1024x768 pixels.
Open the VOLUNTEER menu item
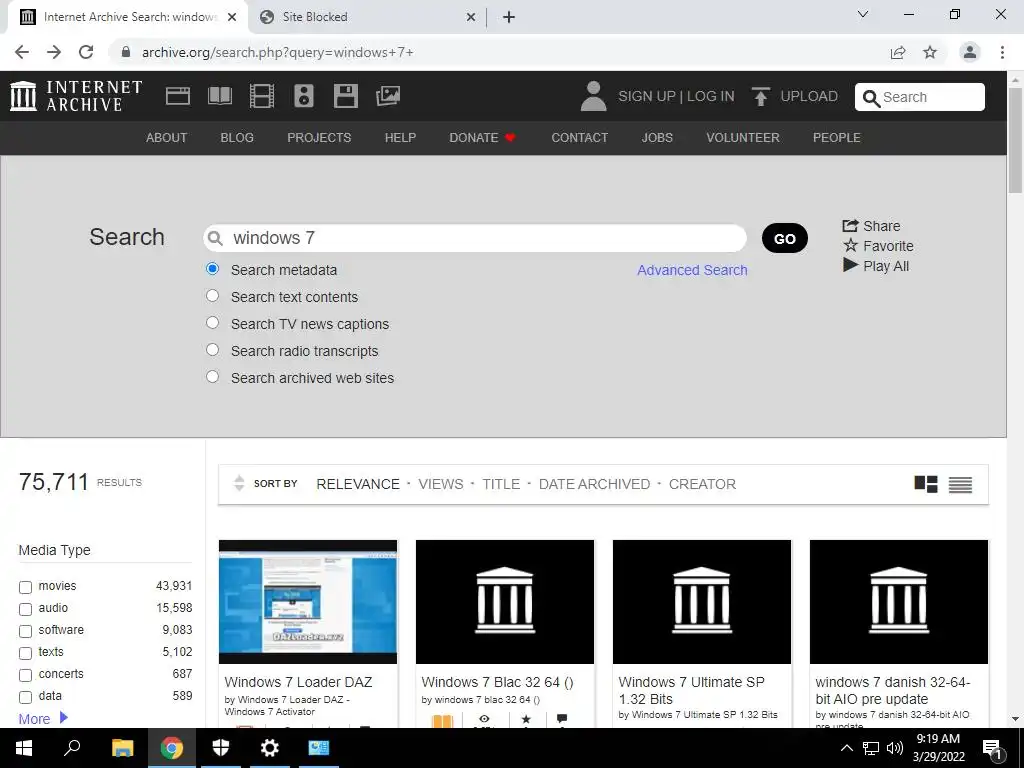click(x=743, y=138)
